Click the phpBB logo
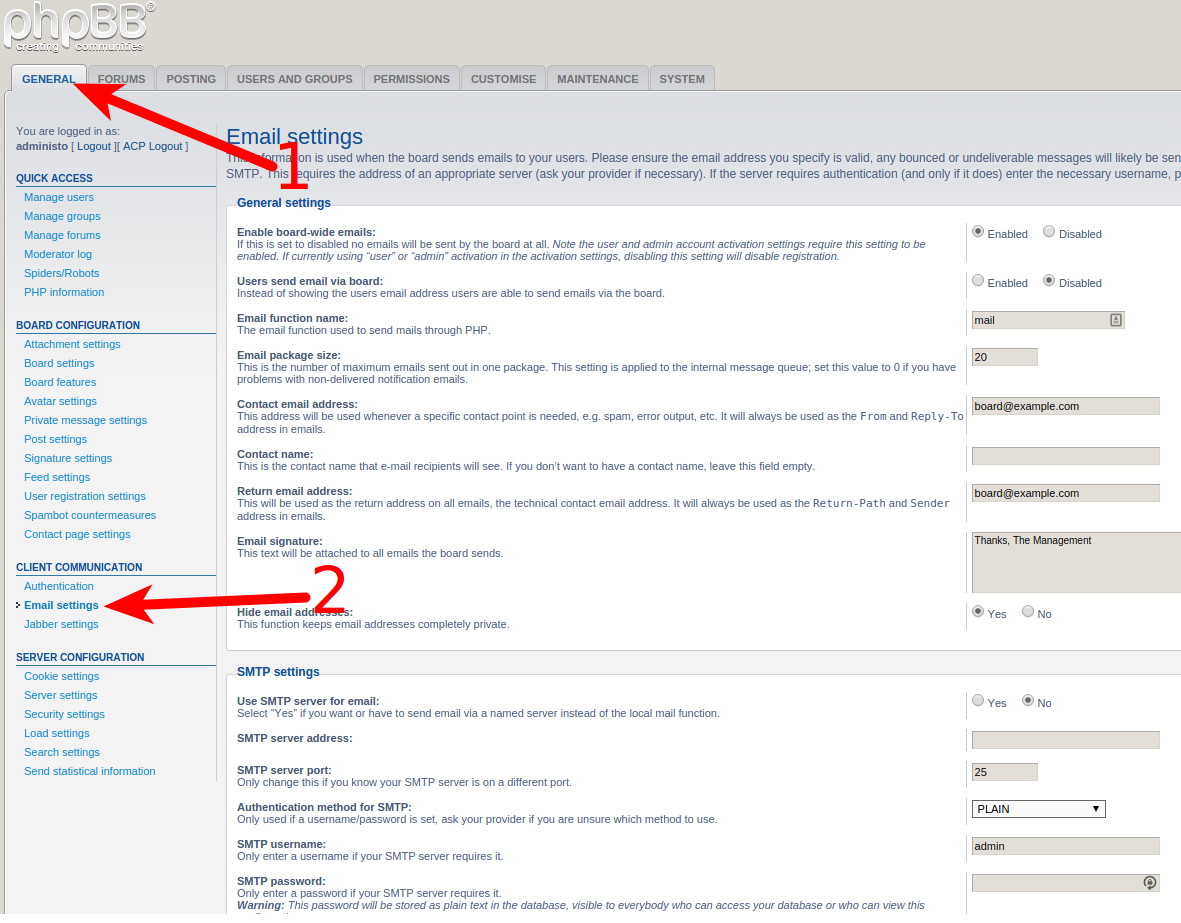1181x923 pixels. point(78,28)
